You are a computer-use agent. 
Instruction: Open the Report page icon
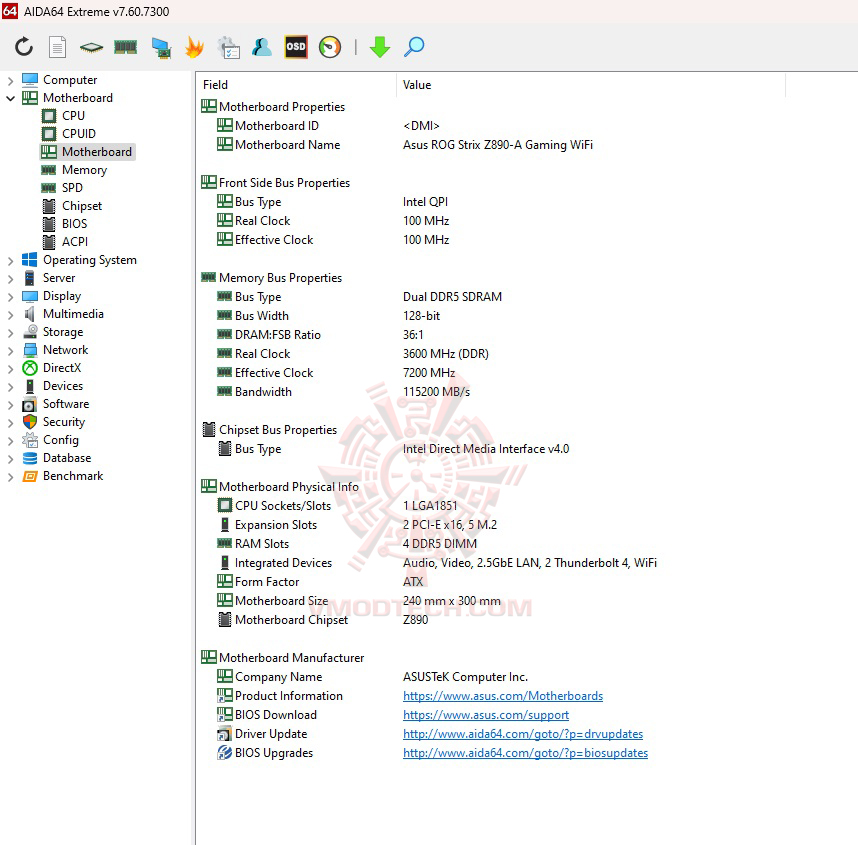(x=57, y=47)
